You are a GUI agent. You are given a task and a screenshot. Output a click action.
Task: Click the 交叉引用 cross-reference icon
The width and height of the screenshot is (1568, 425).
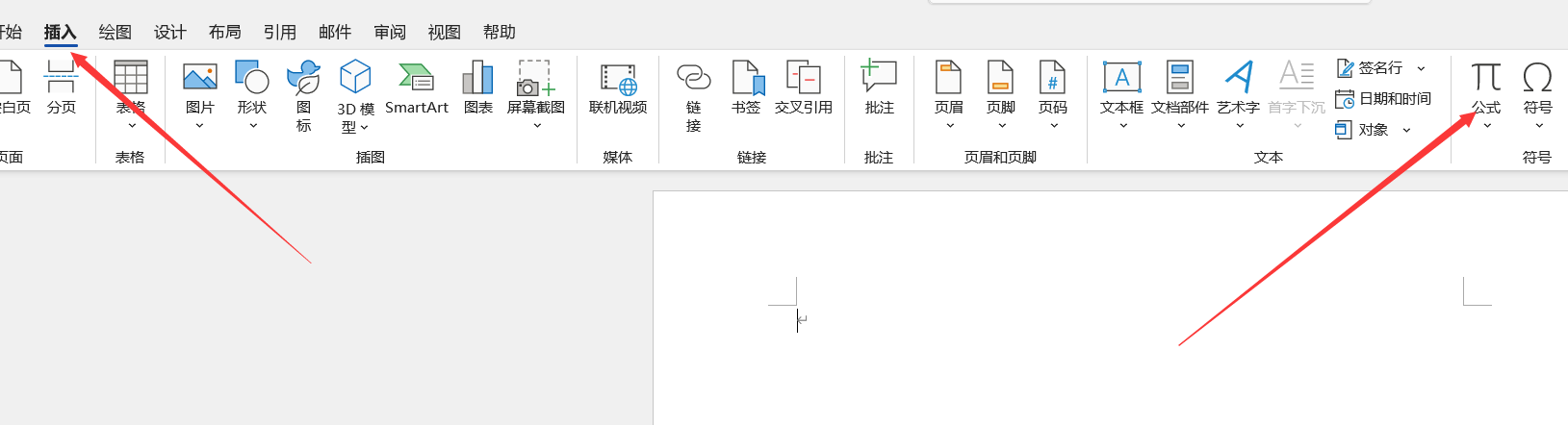click(x=803, y=87)
